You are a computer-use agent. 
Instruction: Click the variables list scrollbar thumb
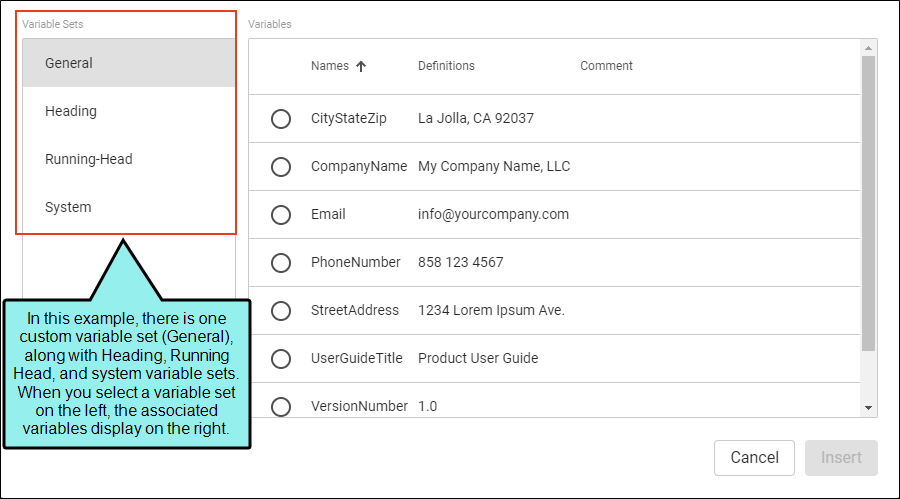(868, 200)
